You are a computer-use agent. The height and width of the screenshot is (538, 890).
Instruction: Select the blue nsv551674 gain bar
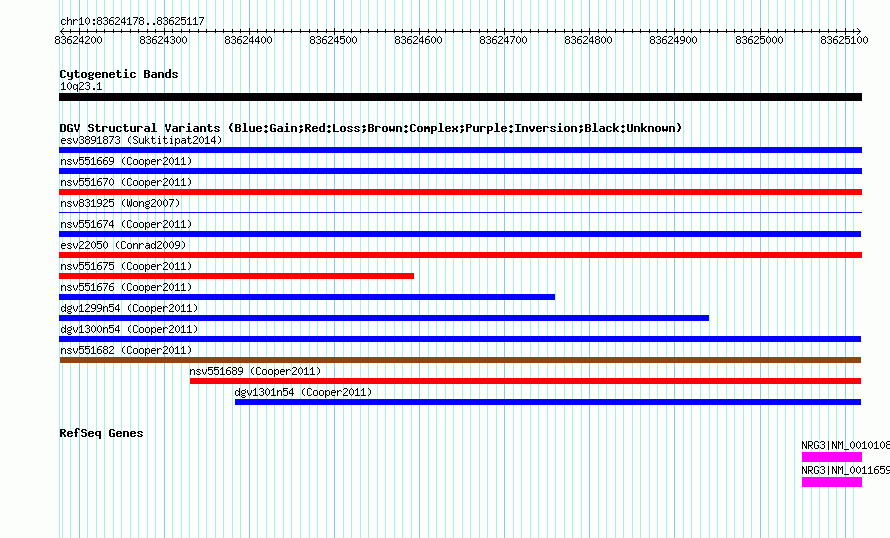tap(460, 234)
